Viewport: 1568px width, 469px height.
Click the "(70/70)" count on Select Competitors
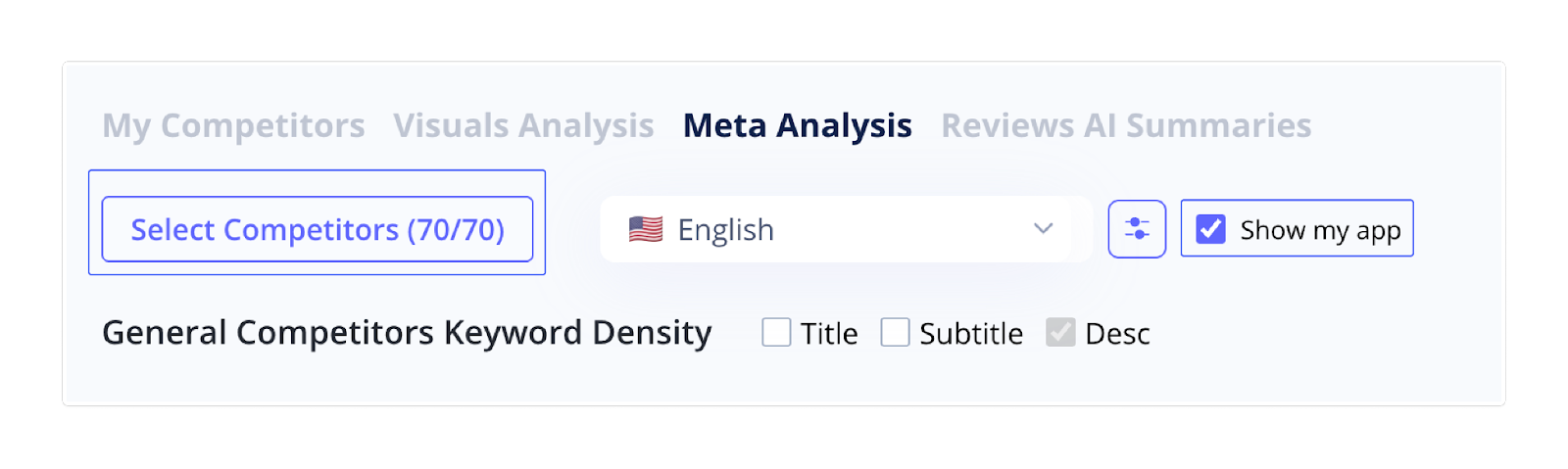456,230
